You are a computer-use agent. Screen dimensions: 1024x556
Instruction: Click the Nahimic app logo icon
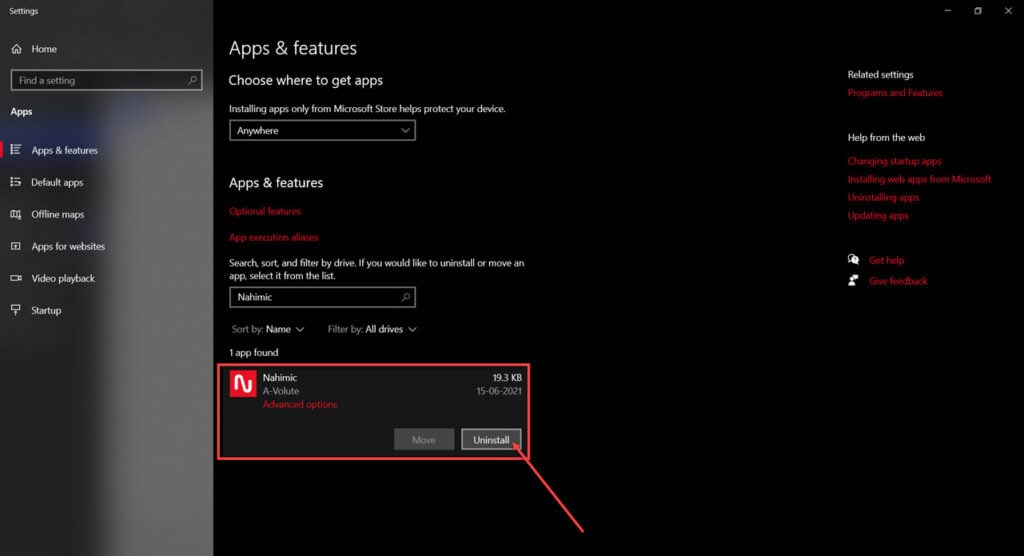tap(243, 384)
